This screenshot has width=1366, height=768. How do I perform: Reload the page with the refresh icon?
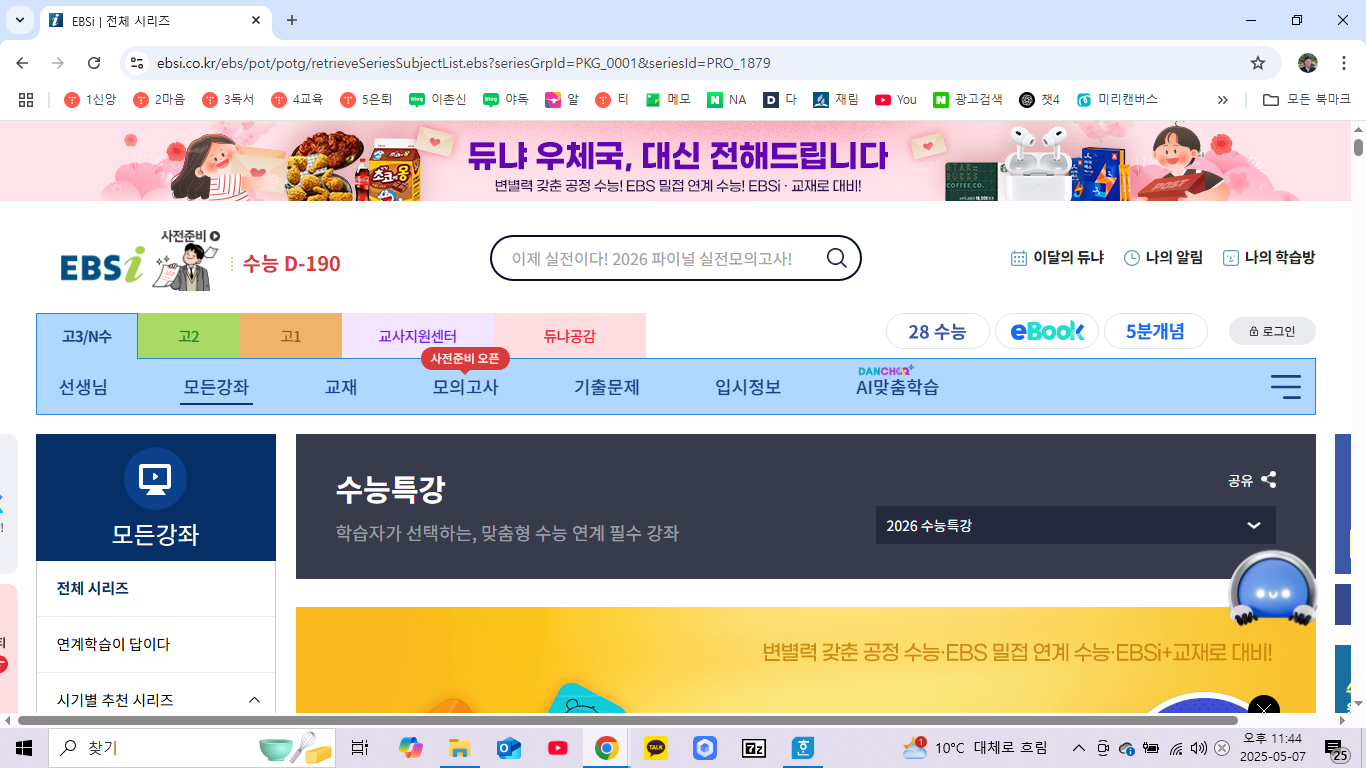click(94, 63)
